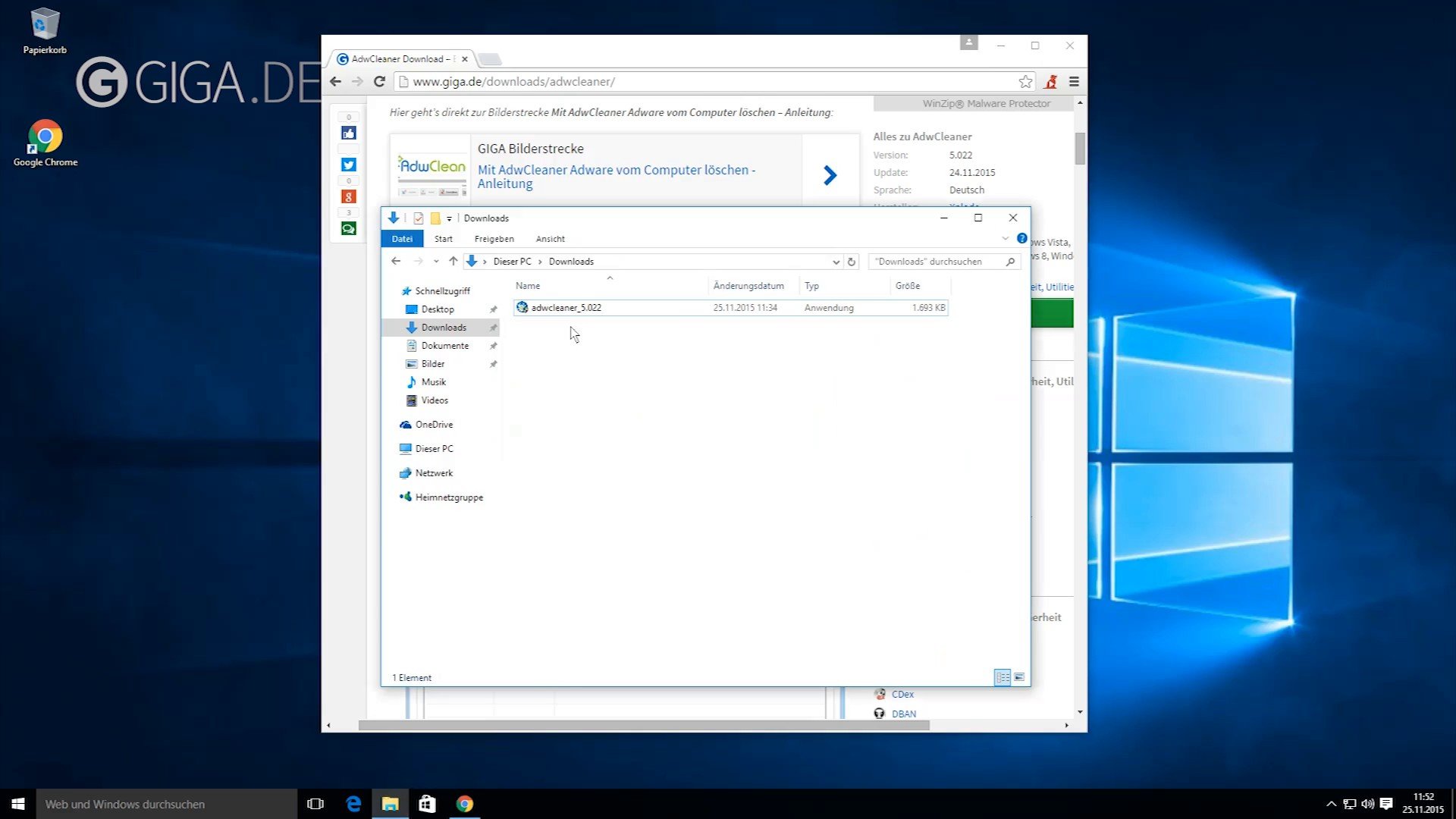Open the Freigeben ribbon tab

coord(494,239)
